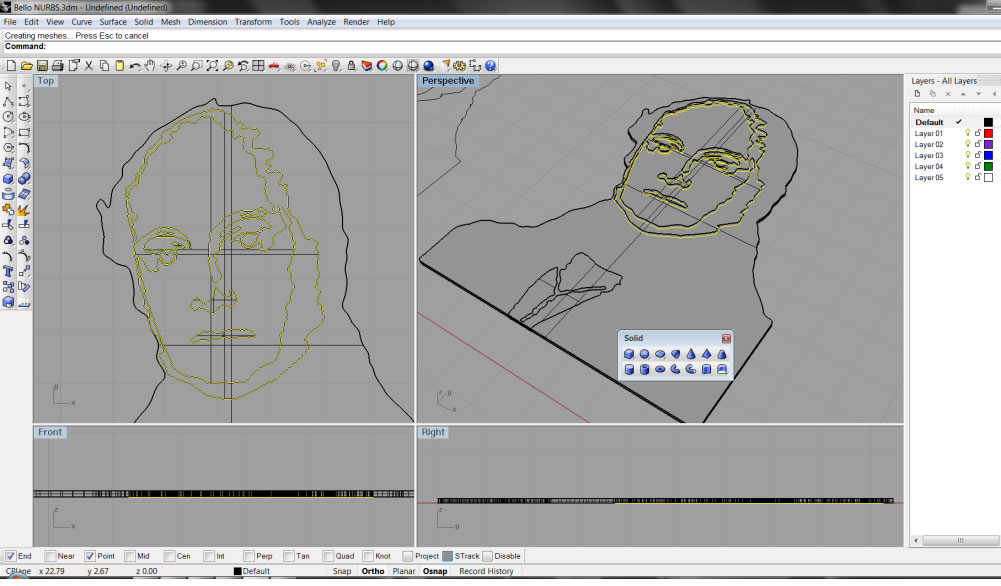Click the New Layer icon in Layers panel
Screen dimensions: 1001x586
pyautogui.click(x=917, y=94)
